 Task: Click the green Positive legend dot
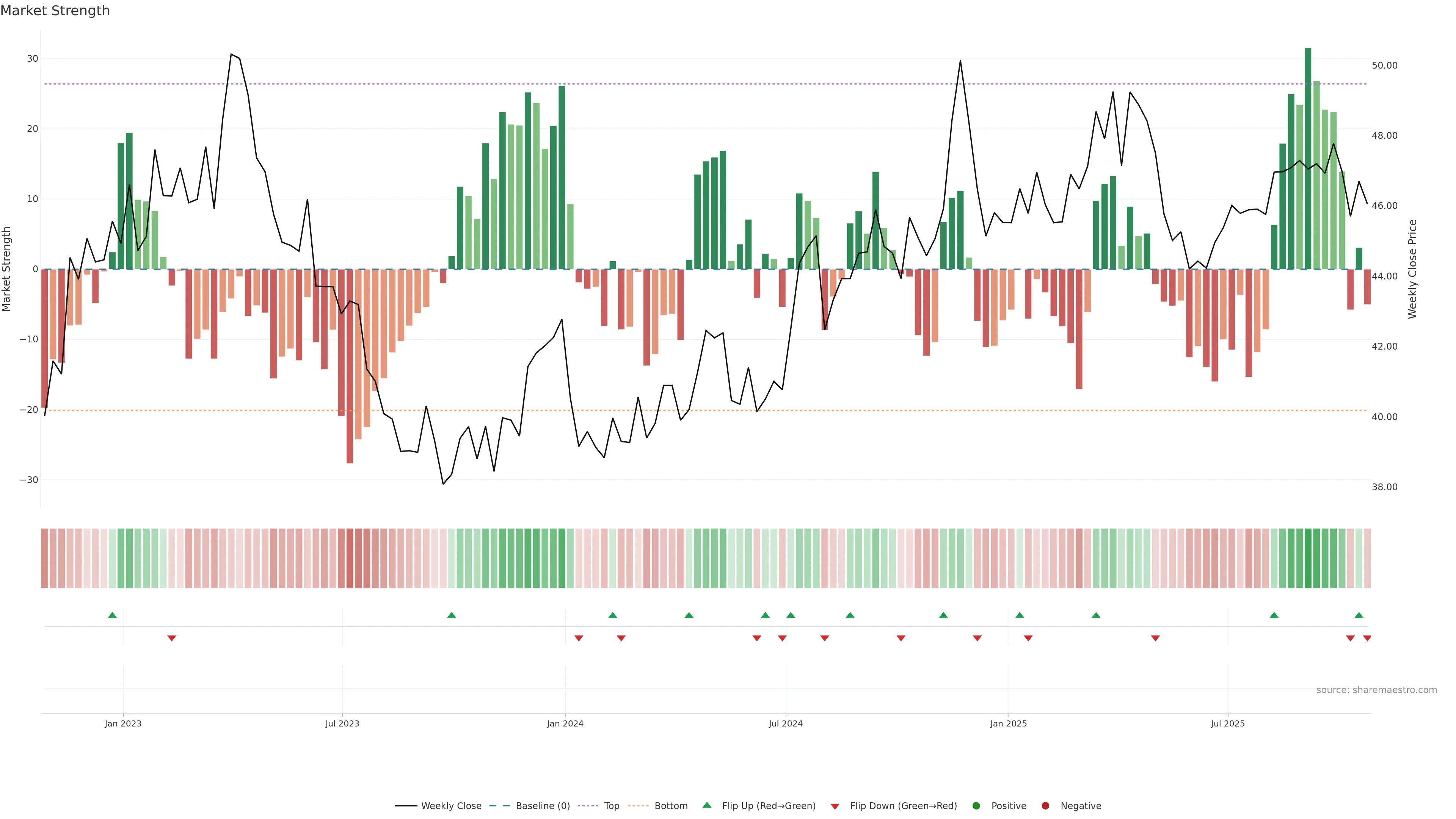tap(976, 805)
